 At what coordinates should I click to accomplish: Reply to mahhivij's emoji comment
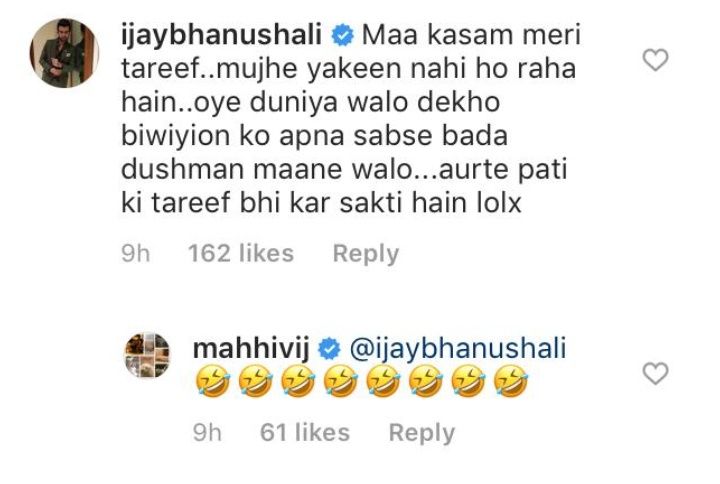pyautogui.click(x=422, y=433)
